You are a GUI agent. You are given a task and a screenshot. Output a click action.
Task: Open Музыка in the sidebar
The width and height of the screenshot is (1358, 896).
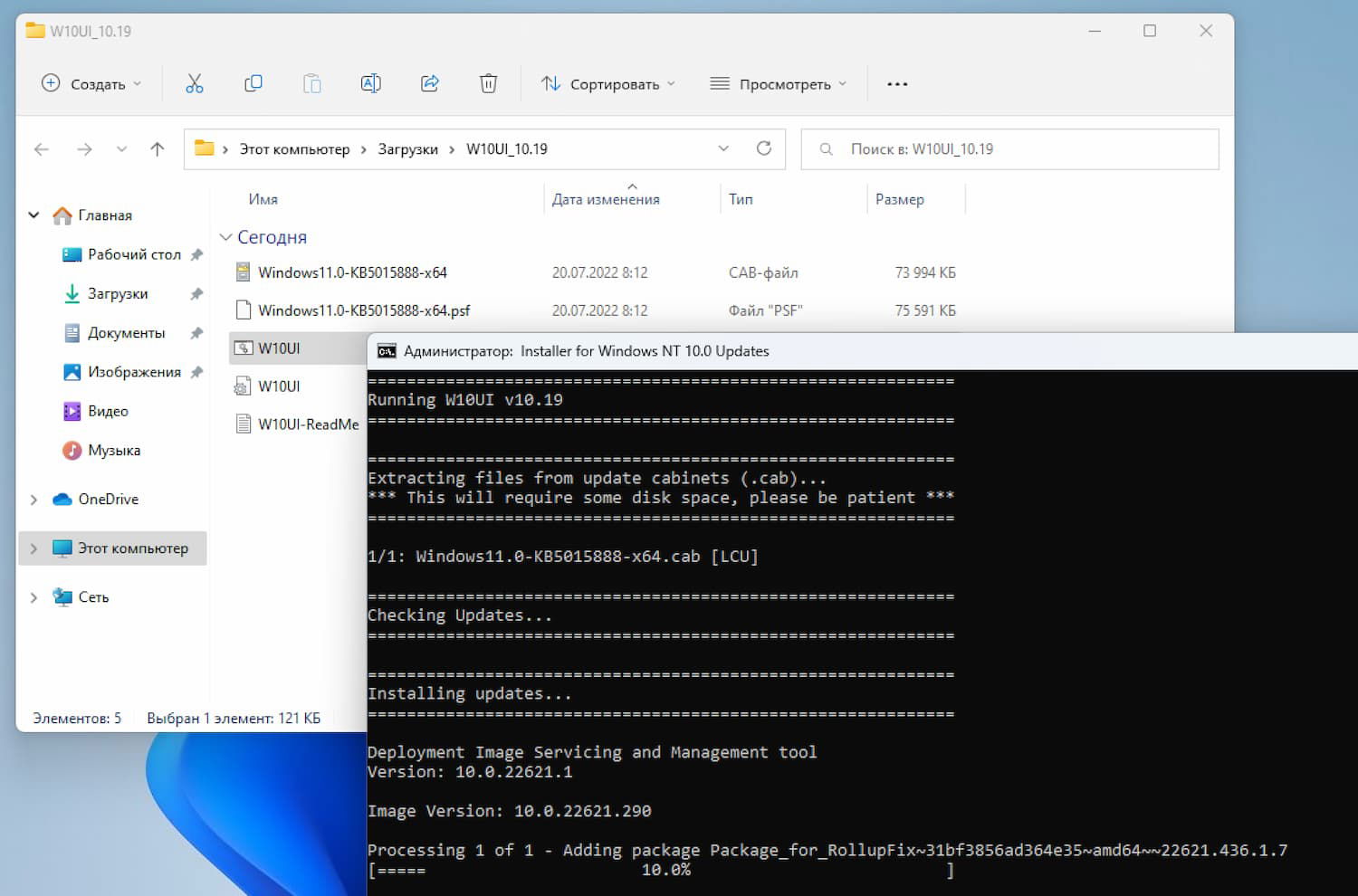(x=114, y=450)
